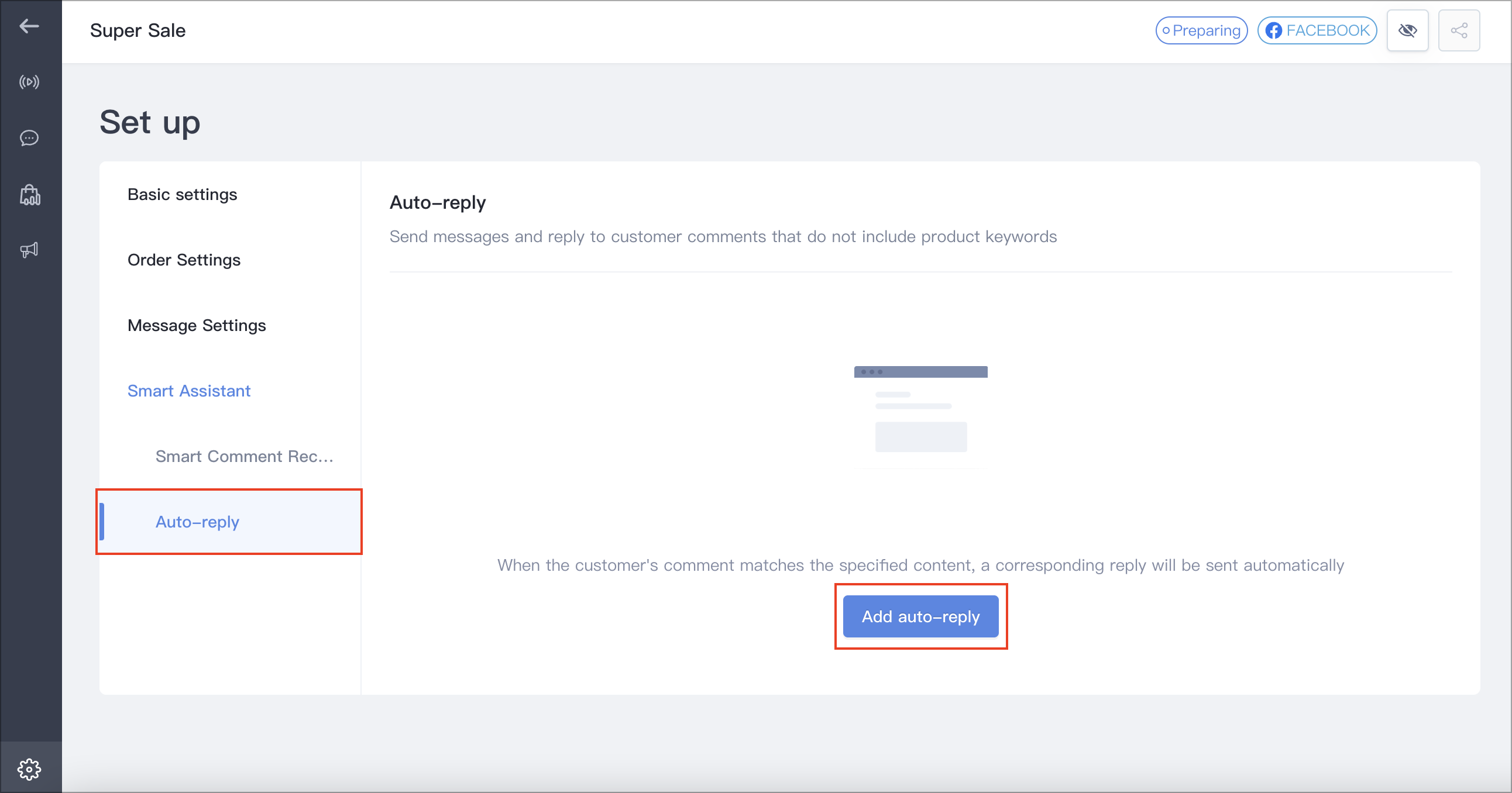Open the settings gear icon
1512x793 pixels.
tap(29, 769)
